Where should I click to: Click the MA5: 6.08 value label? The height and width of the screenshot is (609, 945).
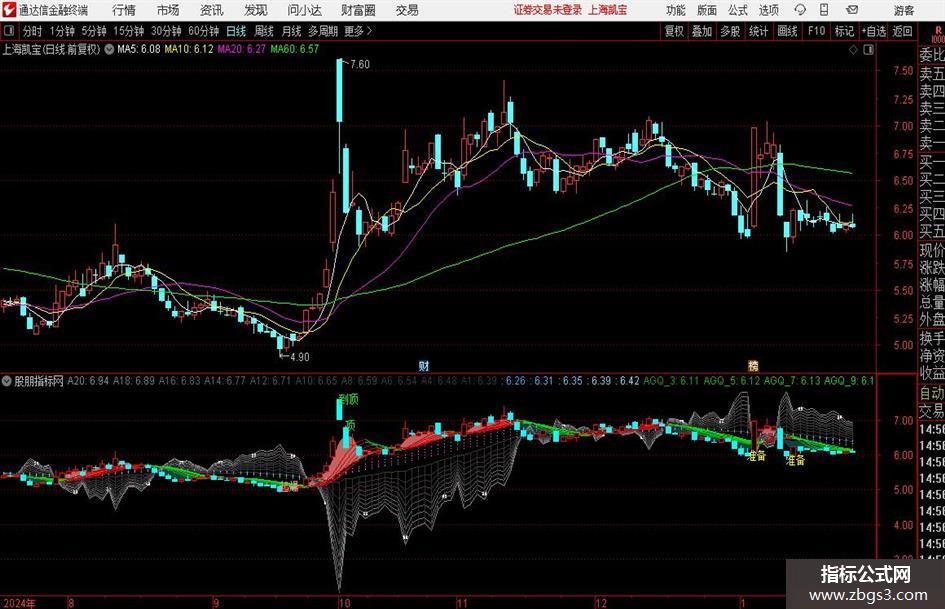(x=139, y=49)
